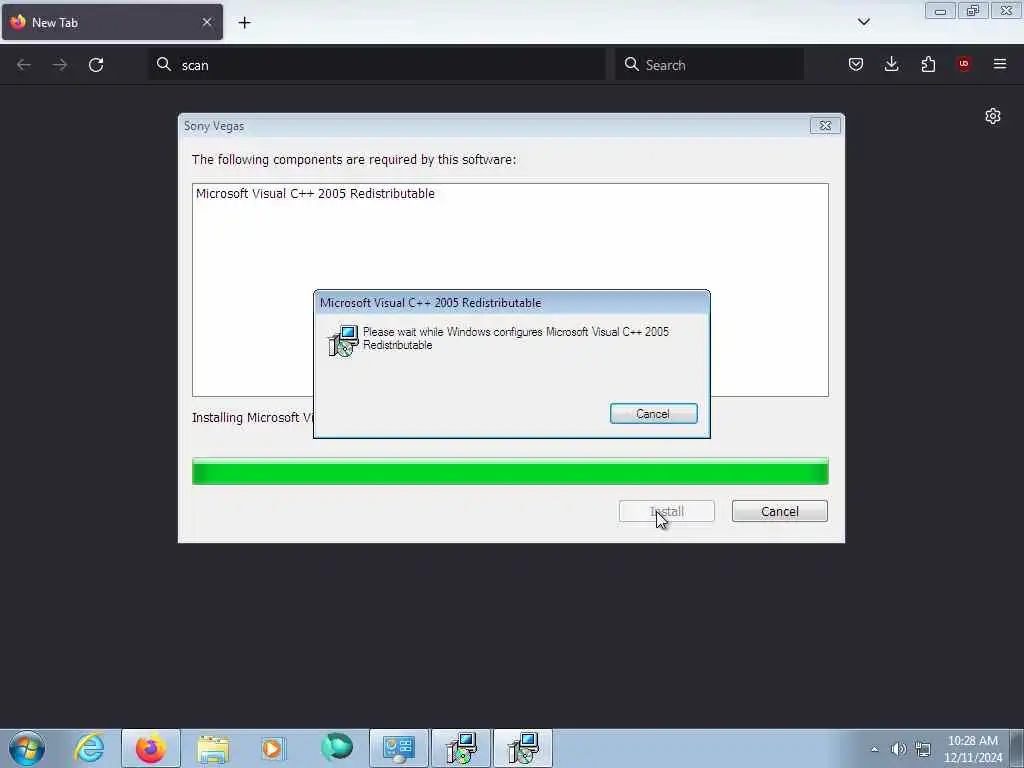The width and height of the screenshot is (1024, 768).
Task: Open Pocket save icon
Action: [856, 64]
